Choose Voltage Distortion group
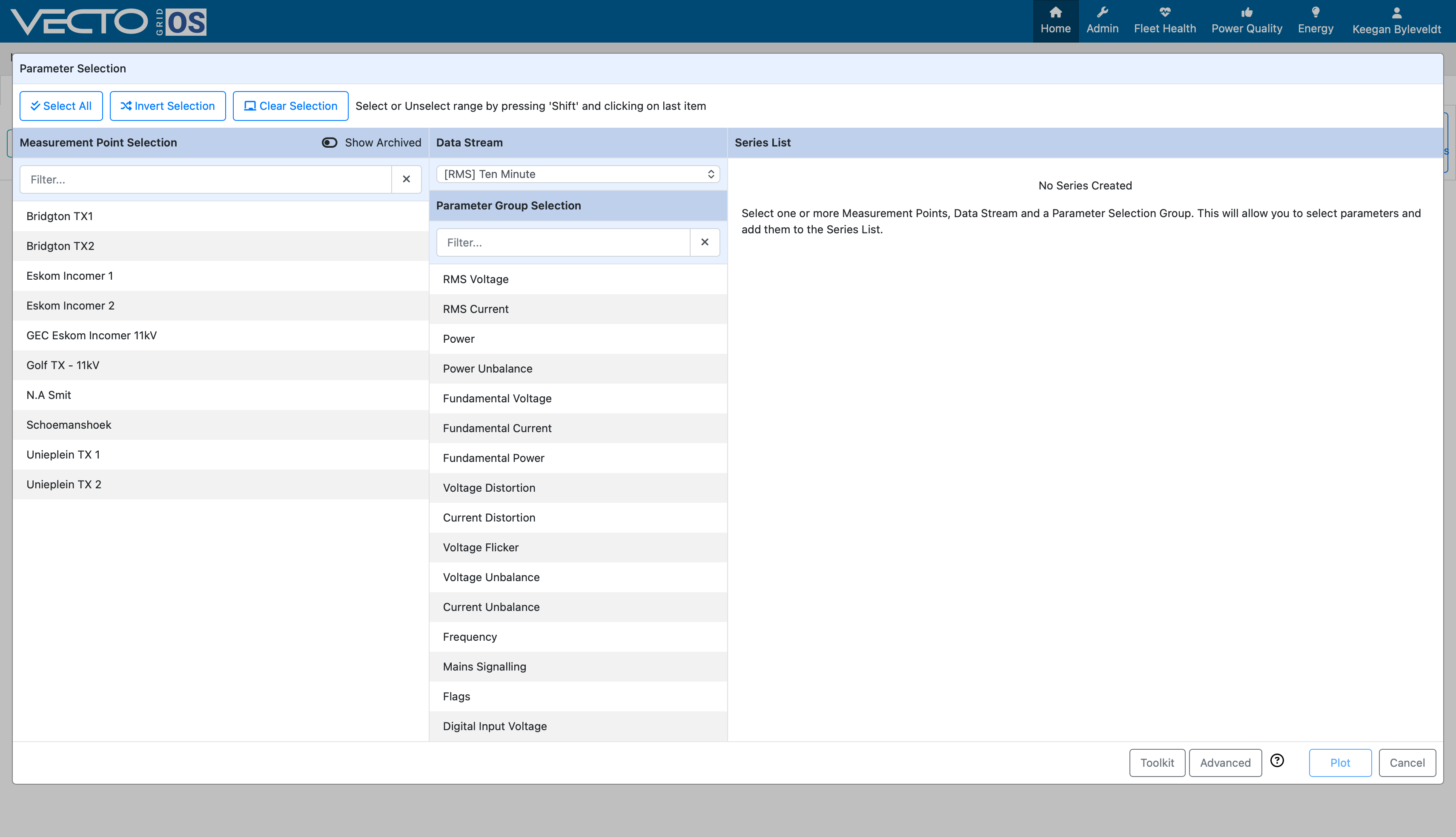The width and height of the screenshot is (1456, 837). 578,488
